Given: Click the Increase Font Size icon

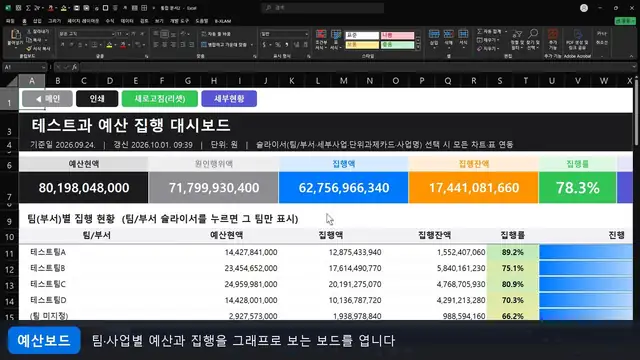Looking at the screenshot, I should [133, 34].
